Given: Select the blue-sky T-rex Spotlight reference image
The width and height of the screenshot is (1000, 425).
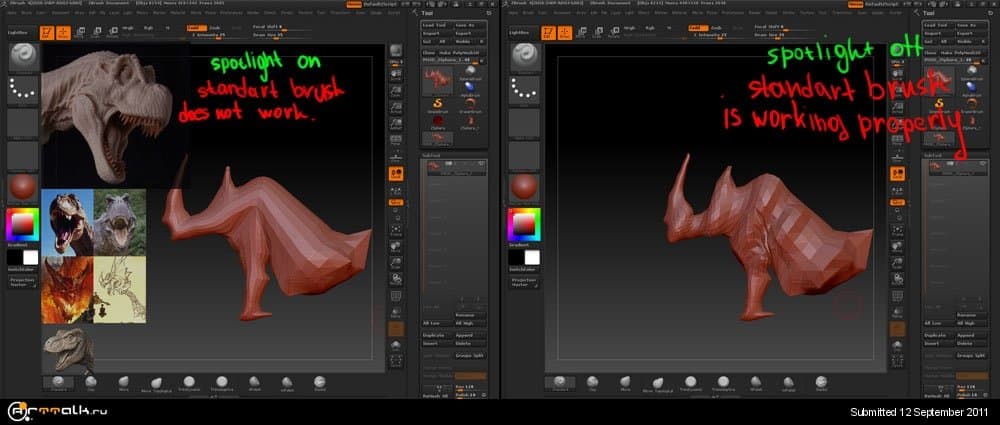Looking at the screenshot, I should click(68, 223).
